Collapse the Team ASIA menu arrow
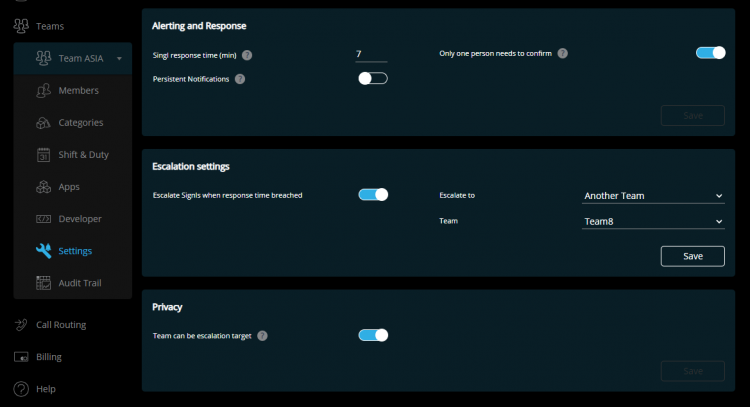750x407 pixels. tap(119, 58)
